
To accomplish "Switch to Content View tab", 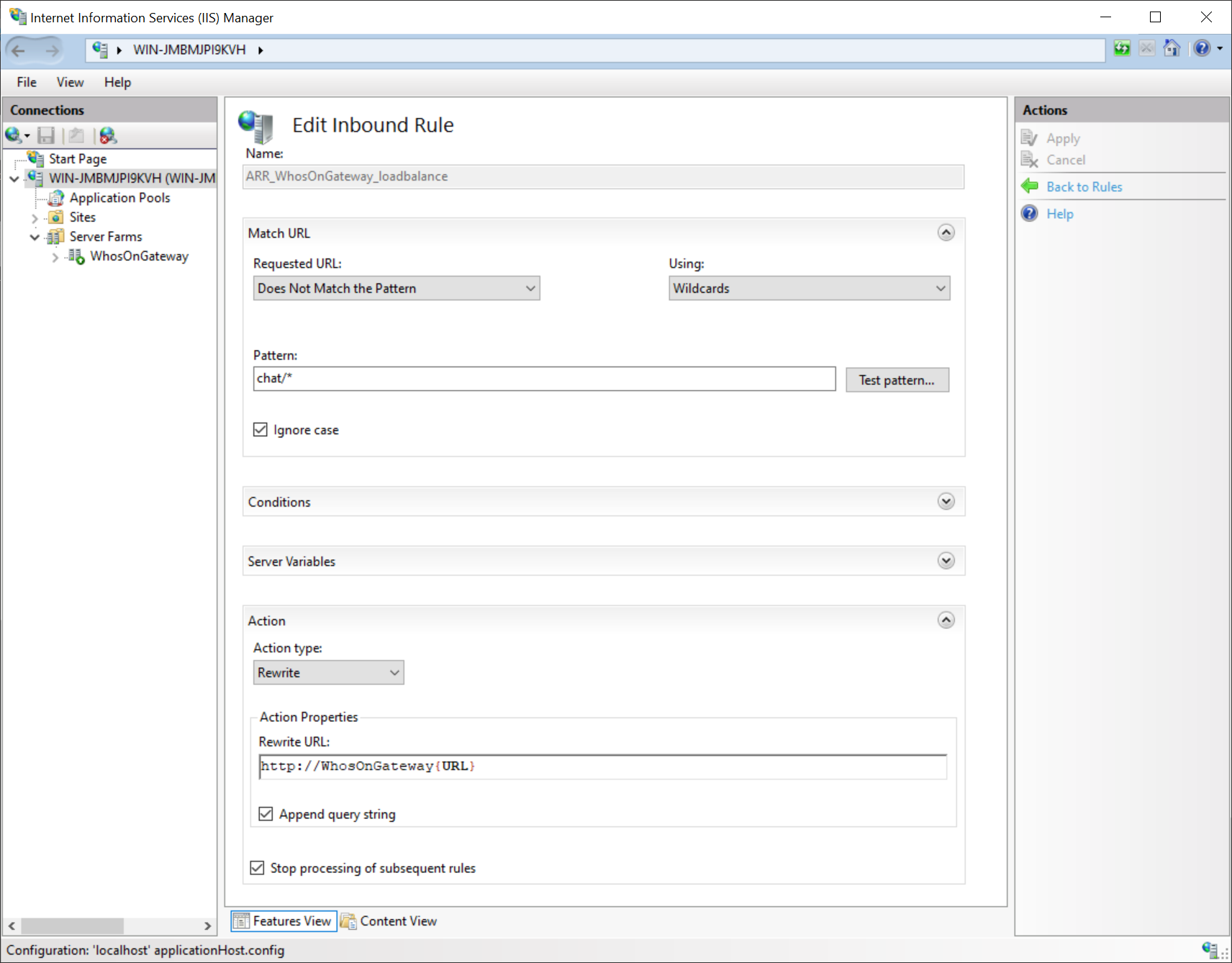I will (x=389, y=921).
